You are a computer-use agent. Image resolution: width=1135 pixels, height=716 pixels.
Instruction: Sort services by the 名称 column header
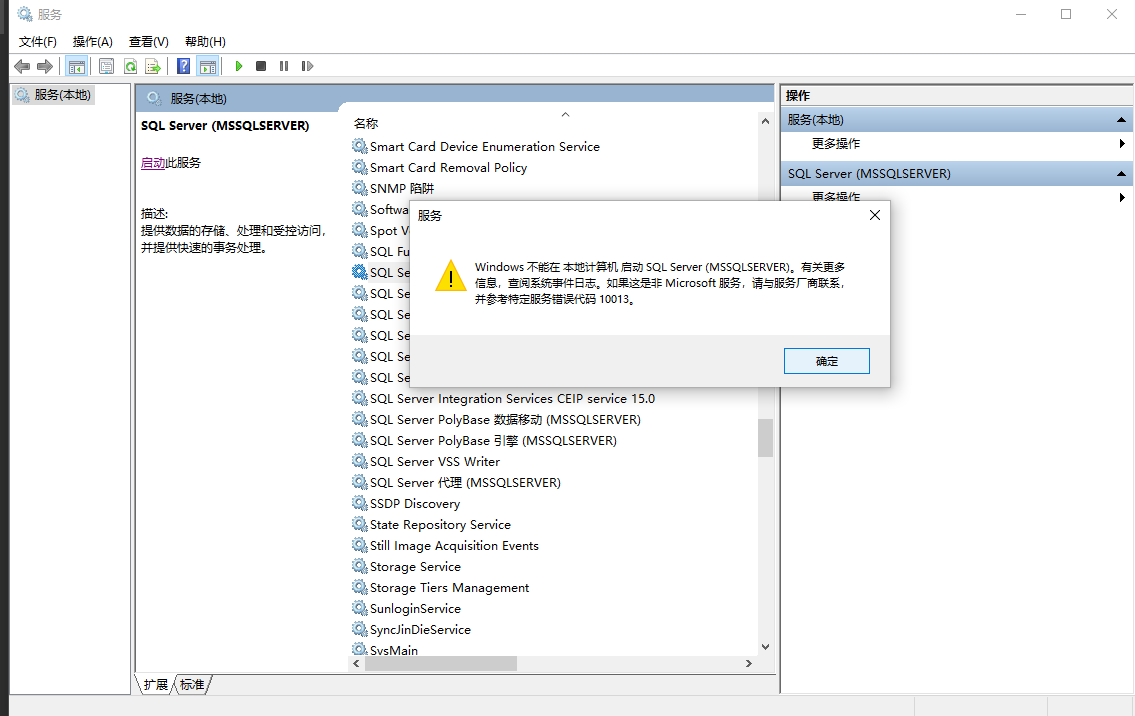(x=366, y=123)
